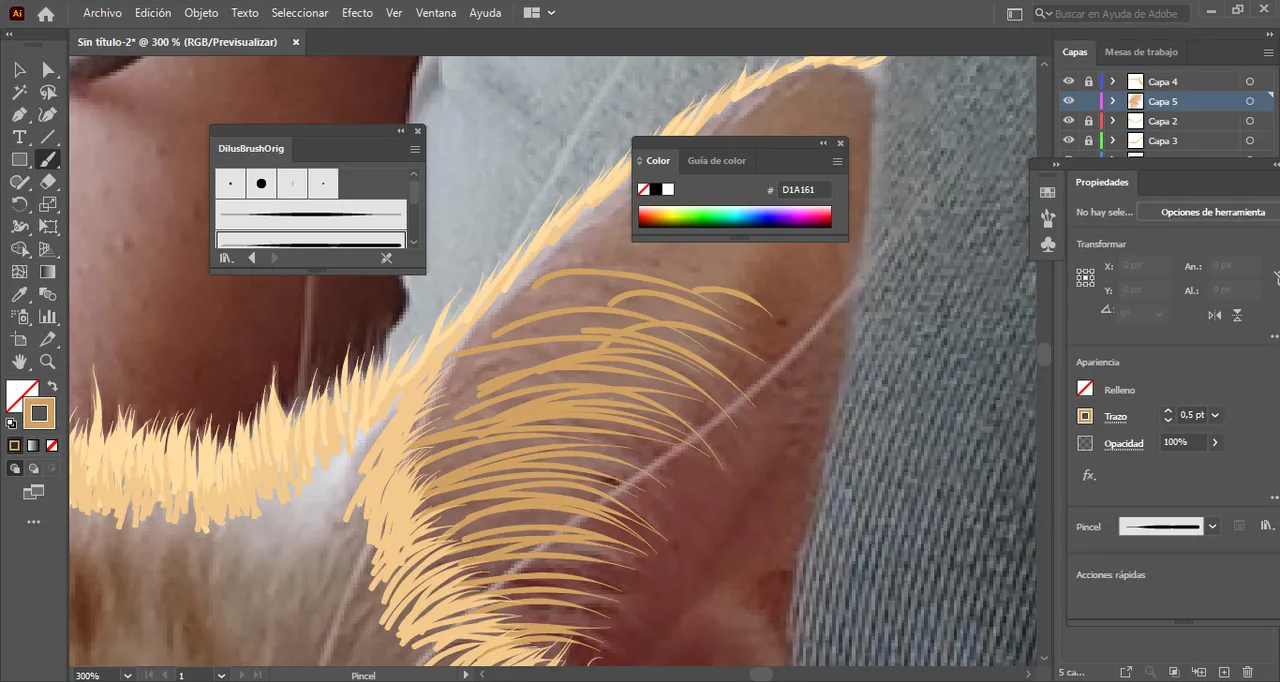Click the color spectrum bar
This screenshot has height=682, width=1280.
[734, 217]
